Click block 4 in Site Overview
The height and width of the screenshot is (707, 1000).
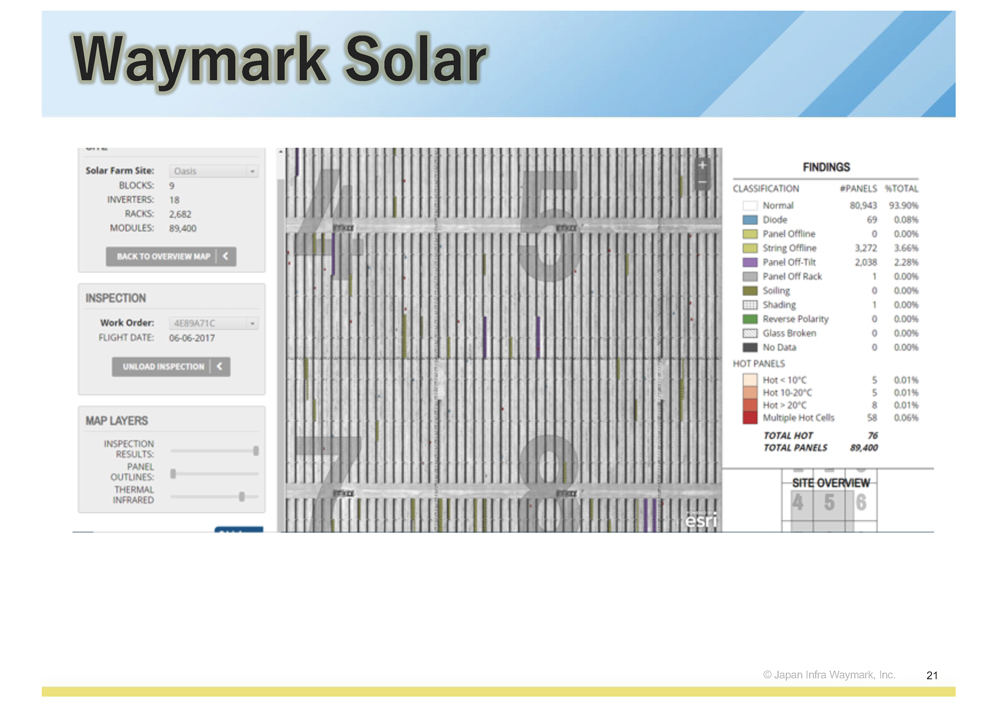(x=798, y=504)
